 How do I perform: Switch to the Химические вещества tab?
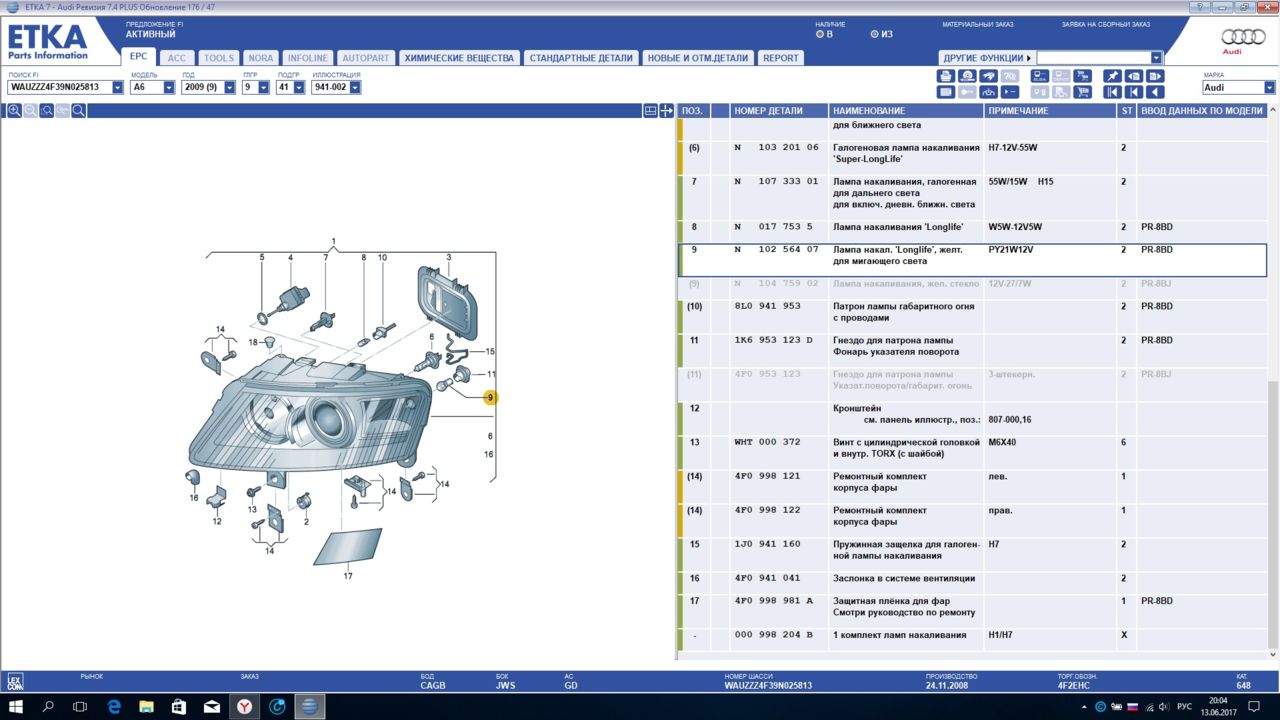tap(458, 58)
